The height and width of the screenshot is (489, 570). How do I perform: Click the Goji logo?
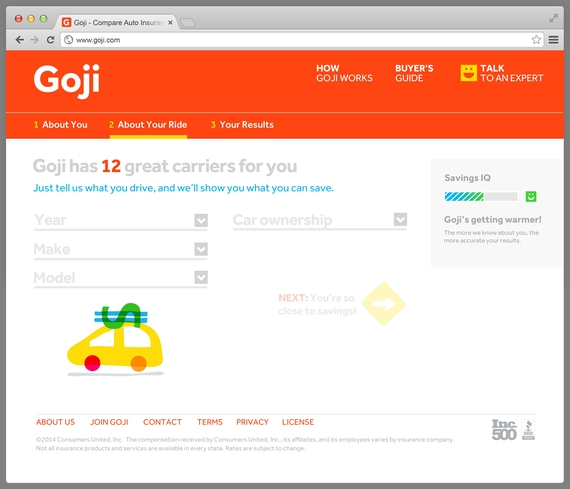[x=67, y=82]
